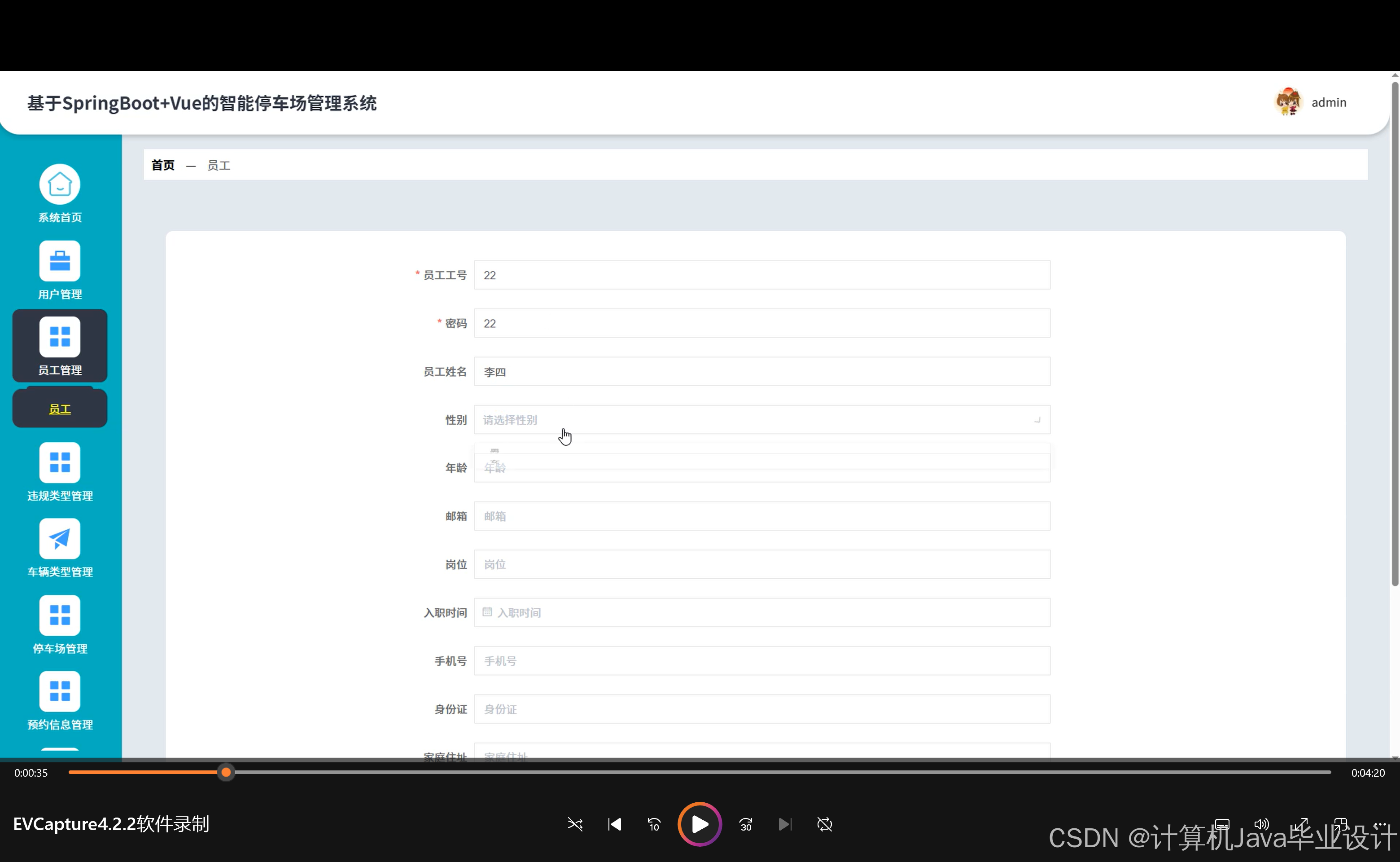Skip forward 30 seconds
1400x862 pixels.
pyautogui.click(x=746, y=824)
